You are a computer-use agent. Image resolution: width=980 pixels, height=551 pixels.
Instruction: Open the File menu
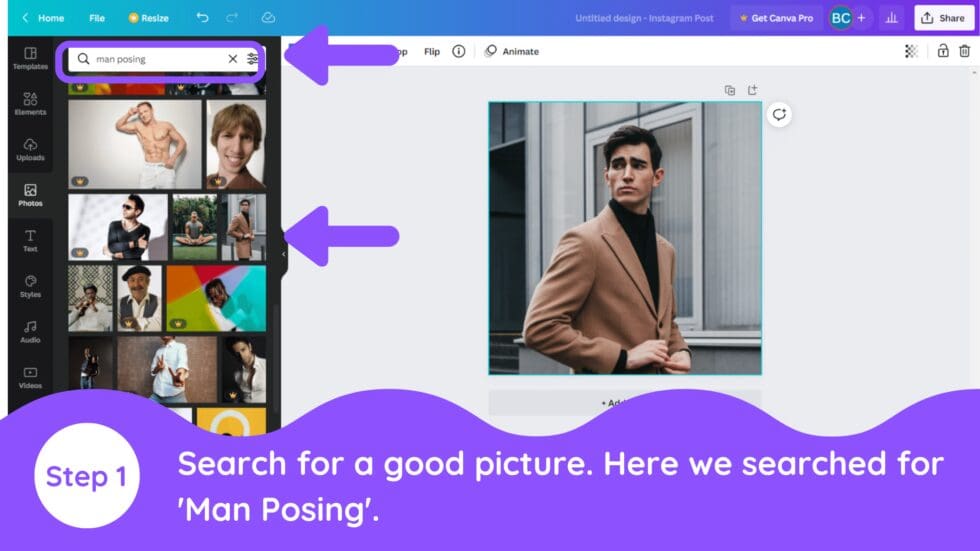tap(97, 18)
